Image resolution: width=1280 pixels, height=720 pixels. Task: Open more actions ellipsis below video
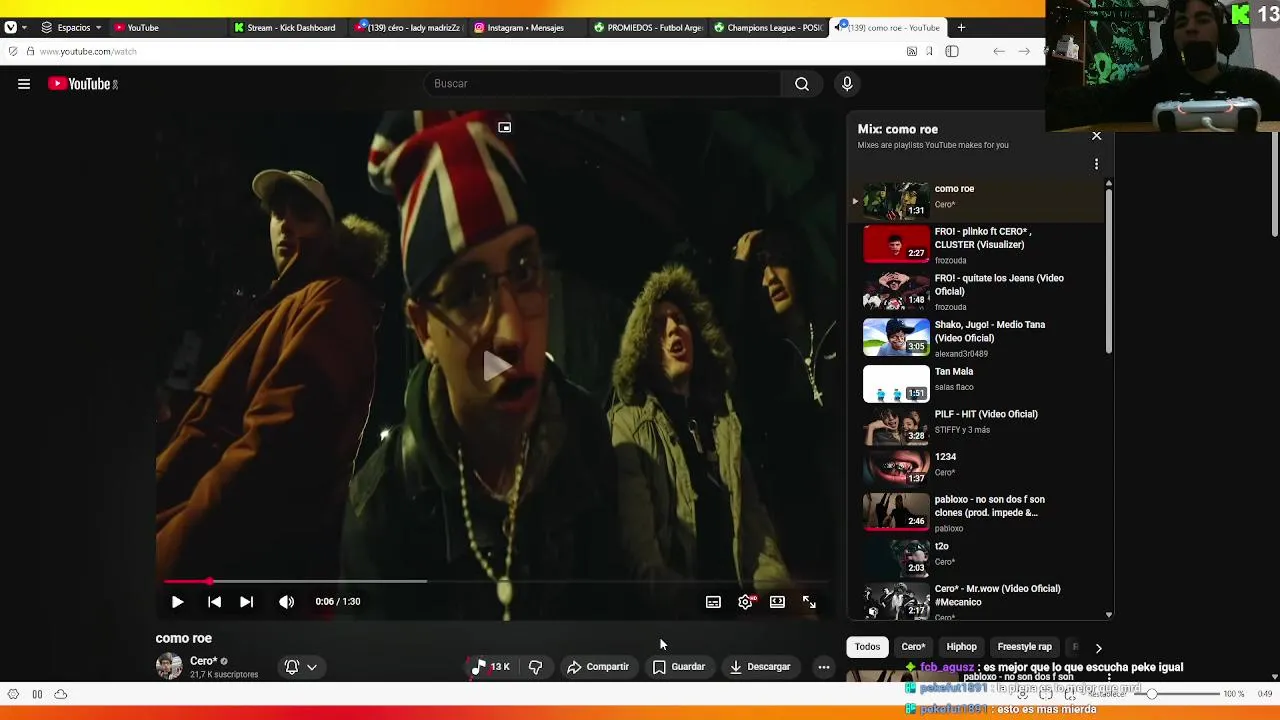point(824,667)
